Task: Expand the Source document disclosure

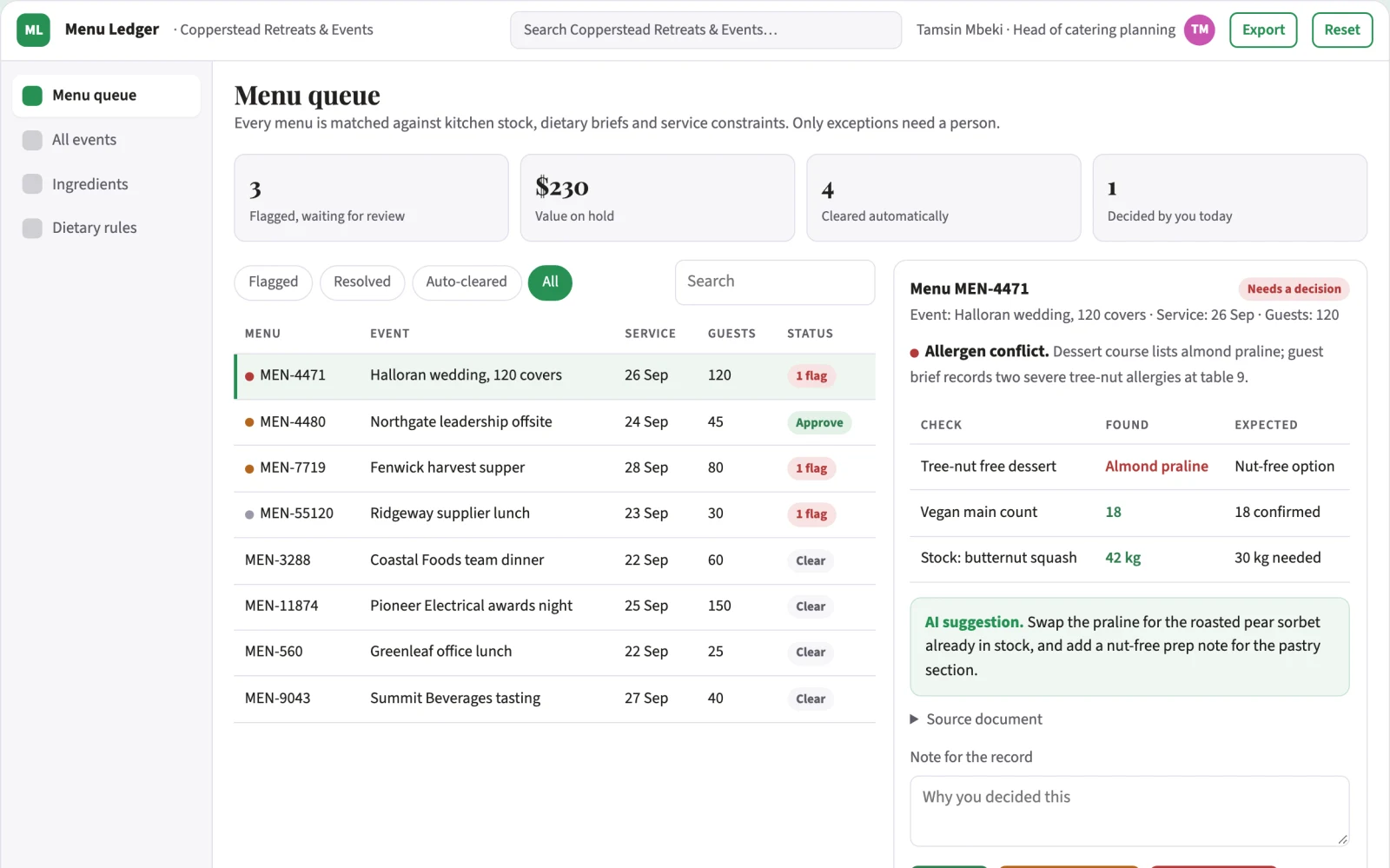Action: tap(975, 719)
